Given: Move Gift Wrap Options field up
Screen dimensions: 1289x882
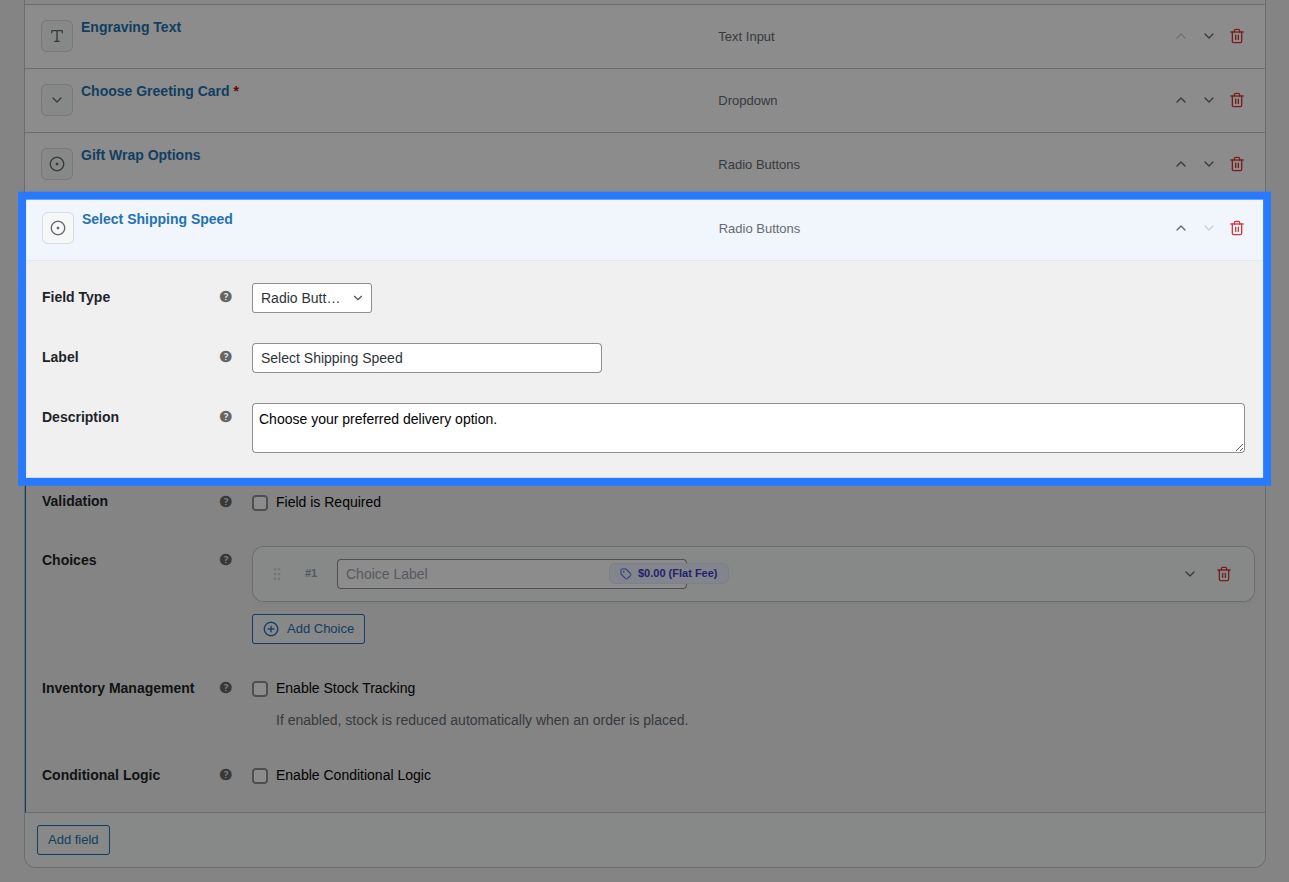Looking at the screenshot, I should pyautogui.click(x=1181, y=164).
